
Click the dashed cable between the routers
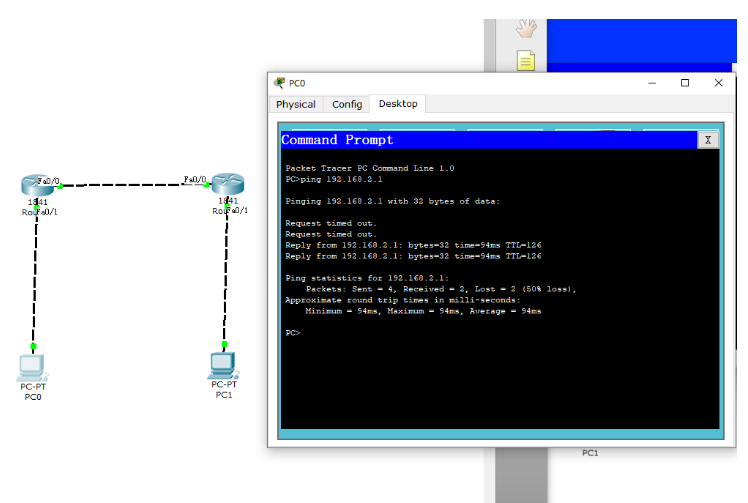[130, 185]
